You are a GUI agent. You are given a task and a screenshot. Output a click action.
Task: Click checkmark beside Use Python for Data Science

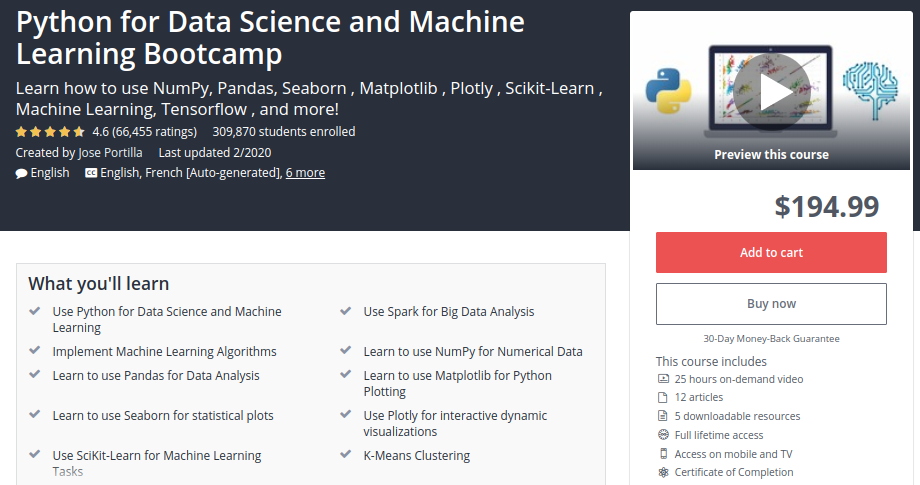35,311
